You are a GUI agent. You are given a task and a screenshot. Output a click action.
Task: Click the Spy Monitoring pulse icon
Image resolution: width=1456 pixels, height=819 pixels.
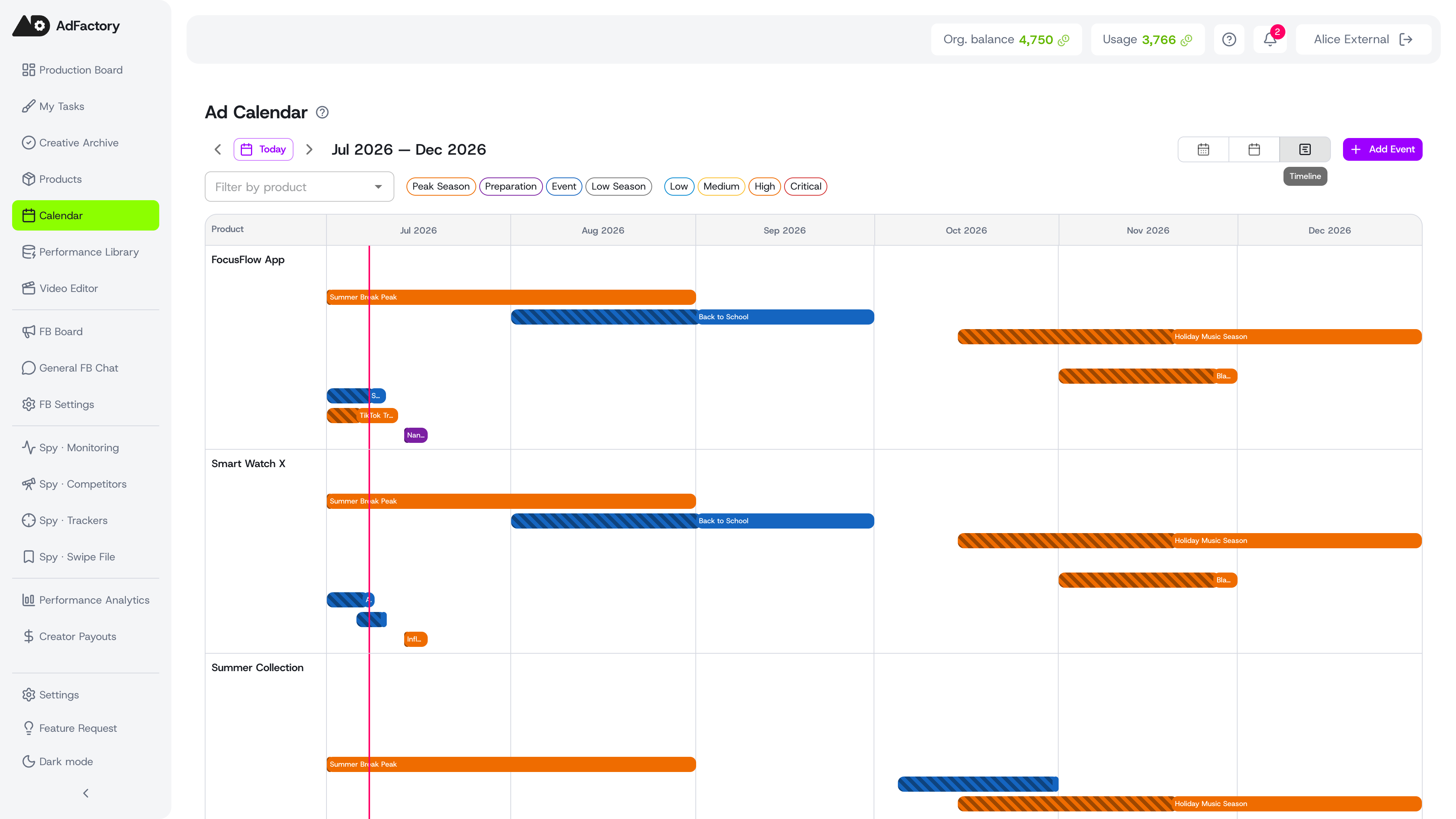28,448
